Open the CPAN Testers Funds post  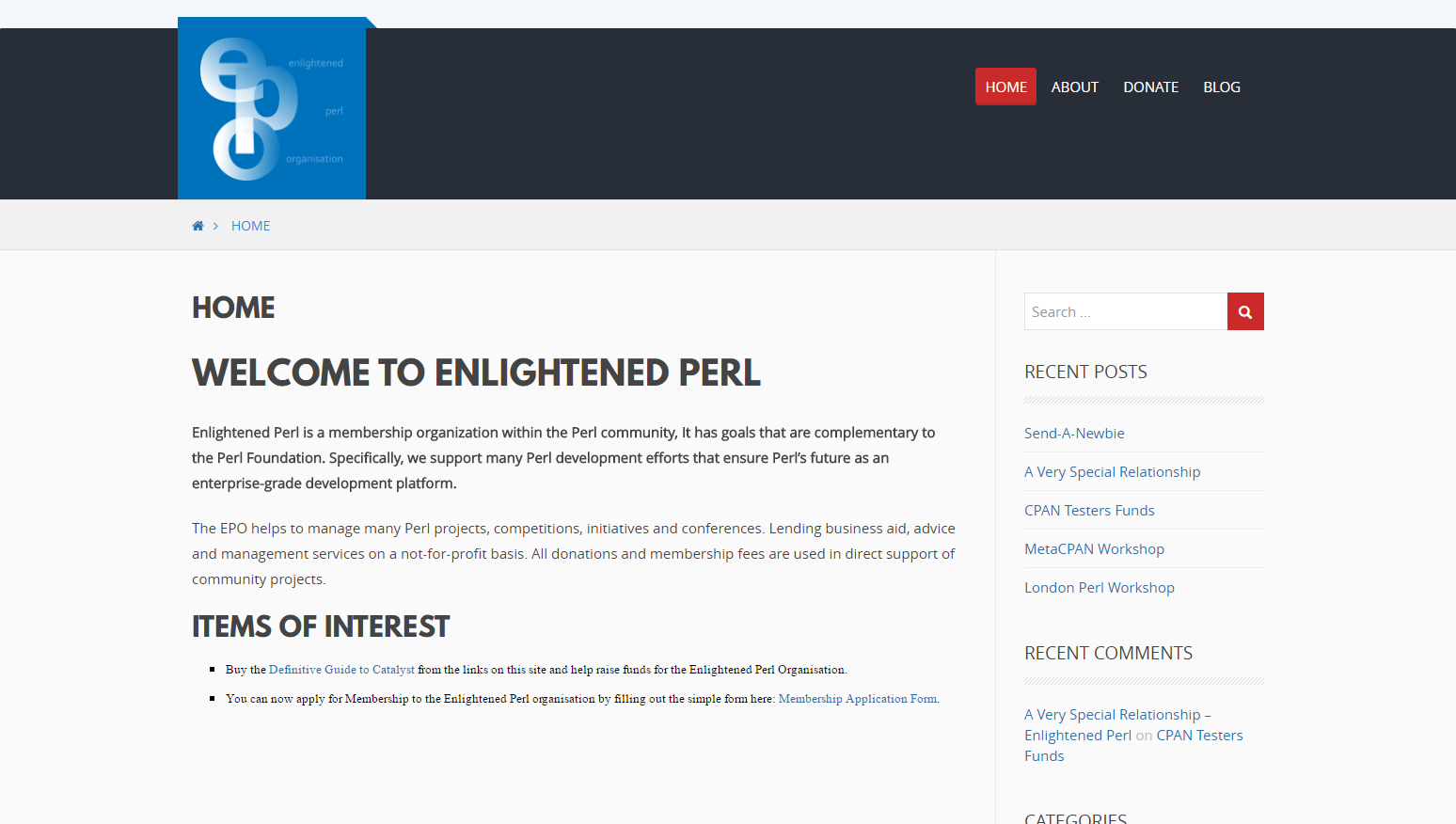pos(1089,510)
